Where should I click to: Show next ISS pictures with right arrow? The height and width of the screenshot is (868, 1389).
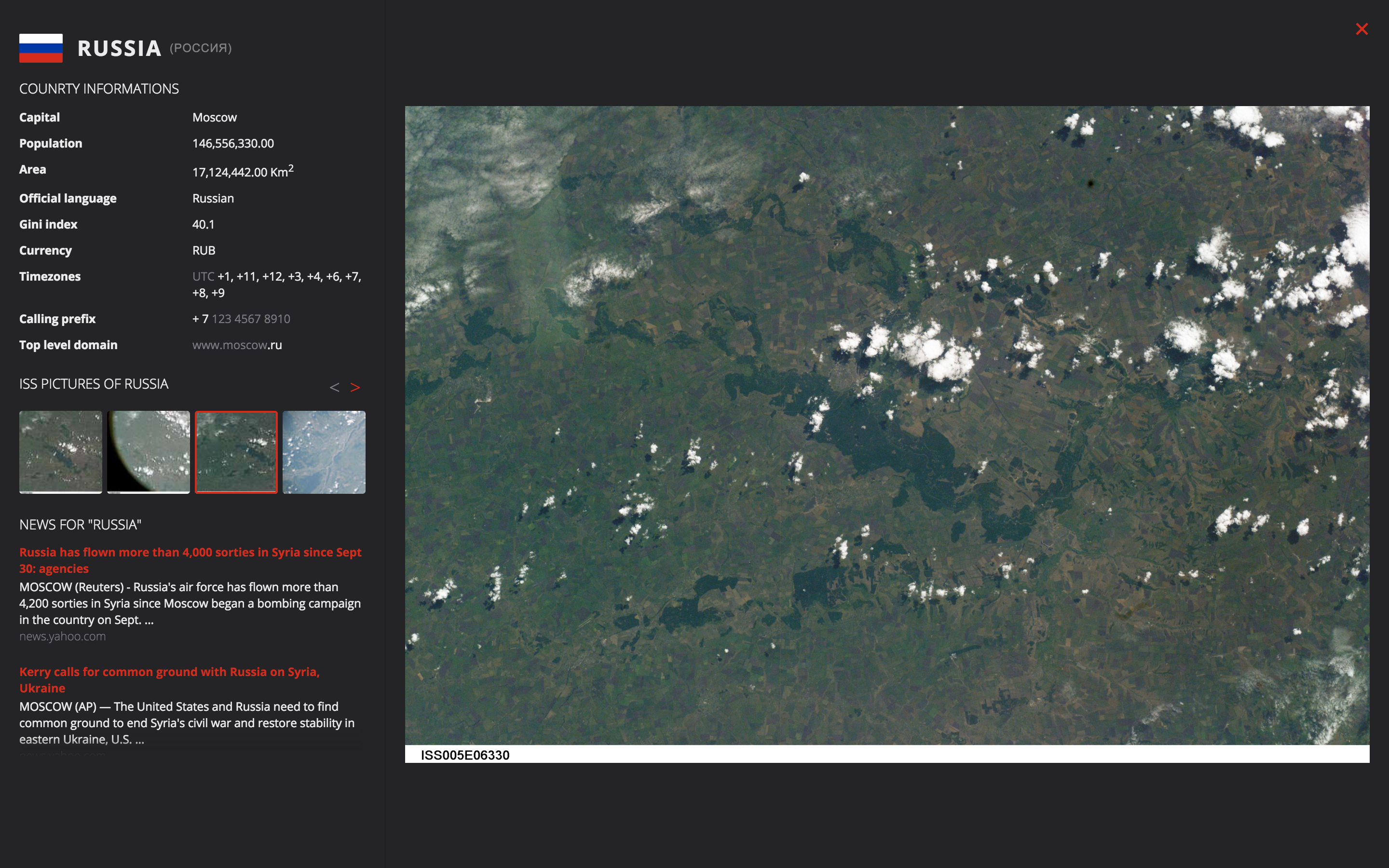click(355, 388)
